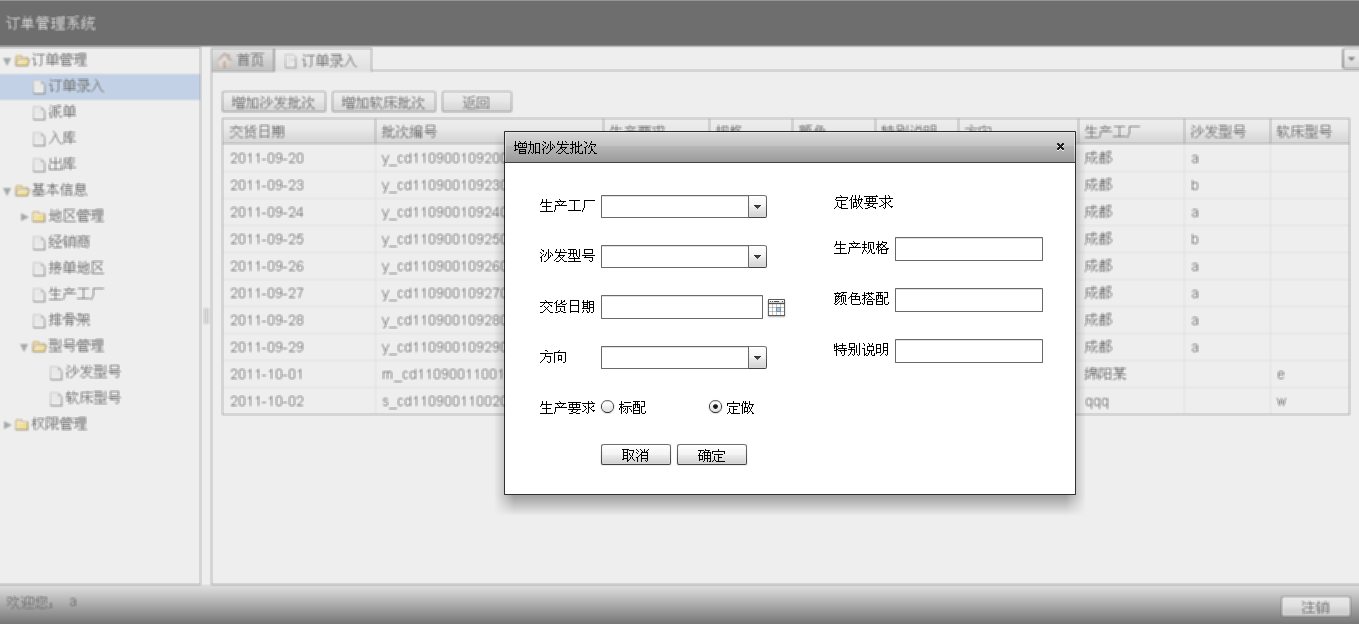Open 生产工厂 in the sidebar tree
This screenshot has height=624, width=1359.
tap(100, 294)
